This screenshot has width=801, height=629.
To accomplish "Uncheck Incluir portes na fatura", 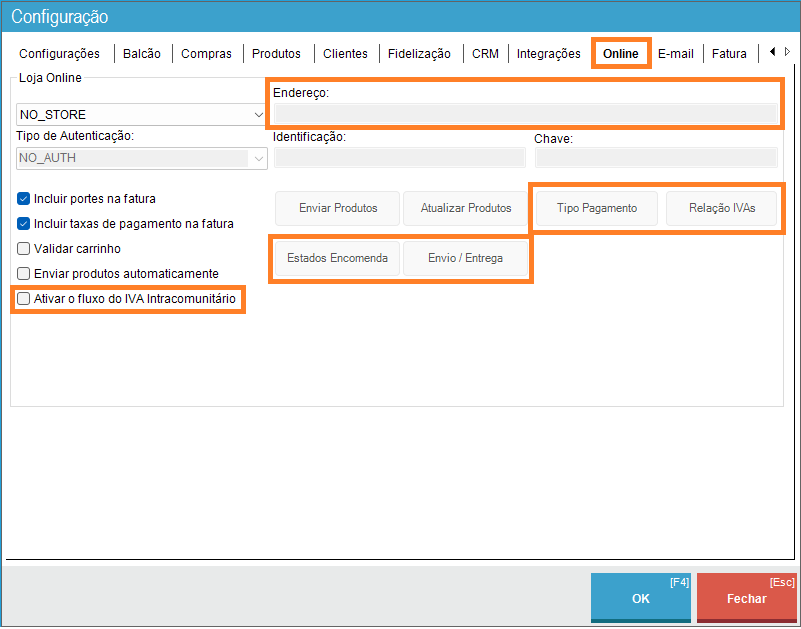I will click(x=25, y=199).
